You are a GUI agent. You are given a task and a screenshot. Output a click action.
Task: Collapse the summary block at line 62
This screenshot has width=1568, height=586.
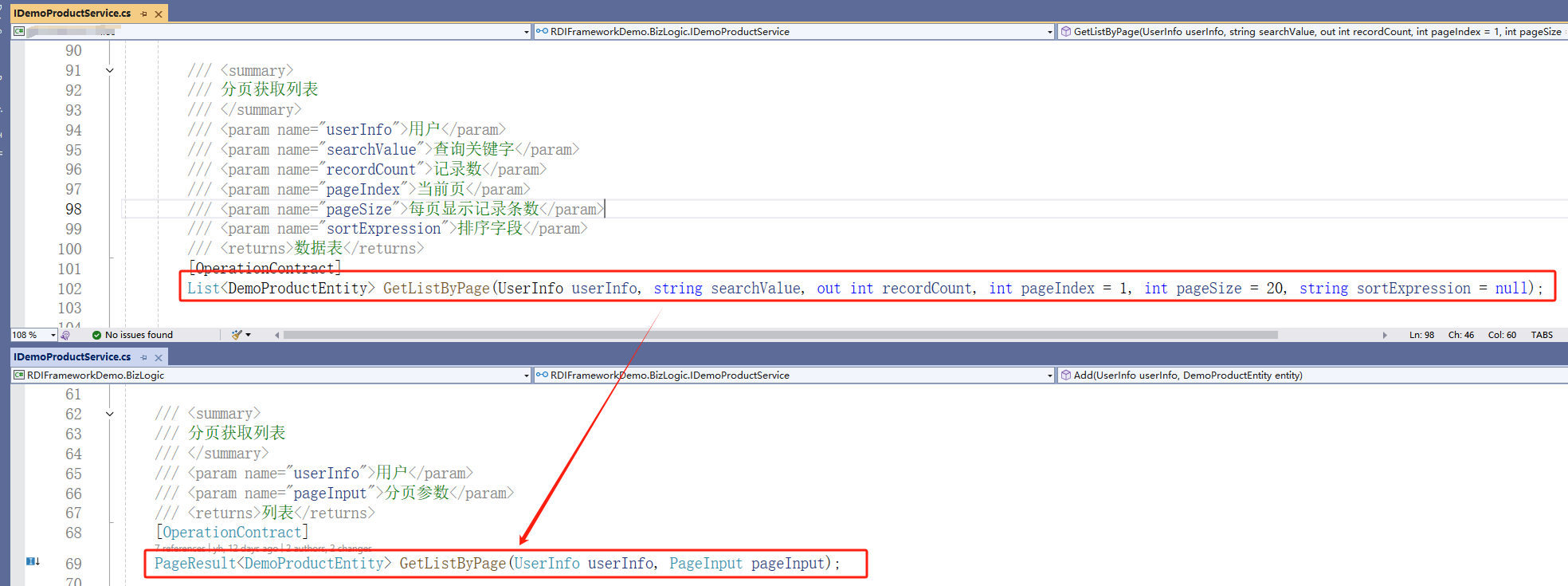[x=110, y=414]
